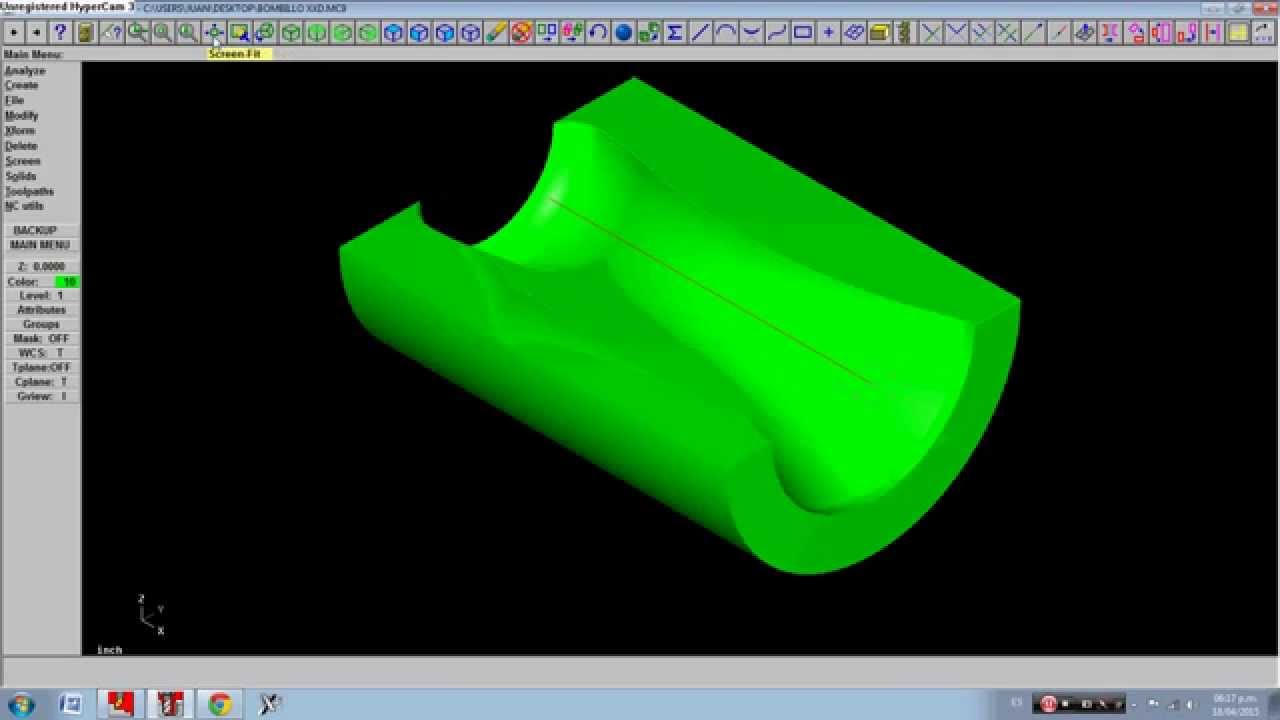Viewport: 1280px width, 720px height.
Task: Select the Create Point plus icon
Action: coord(828,33)
